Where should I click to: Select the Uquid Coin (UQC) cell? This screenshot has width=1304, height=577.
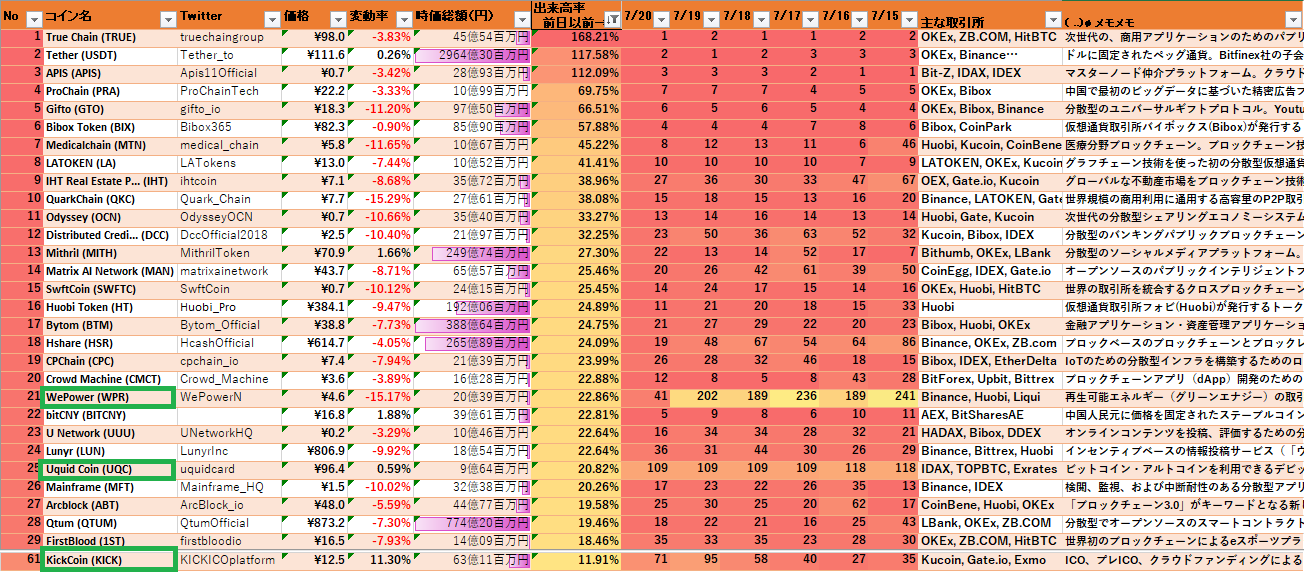tap(109, 469)
